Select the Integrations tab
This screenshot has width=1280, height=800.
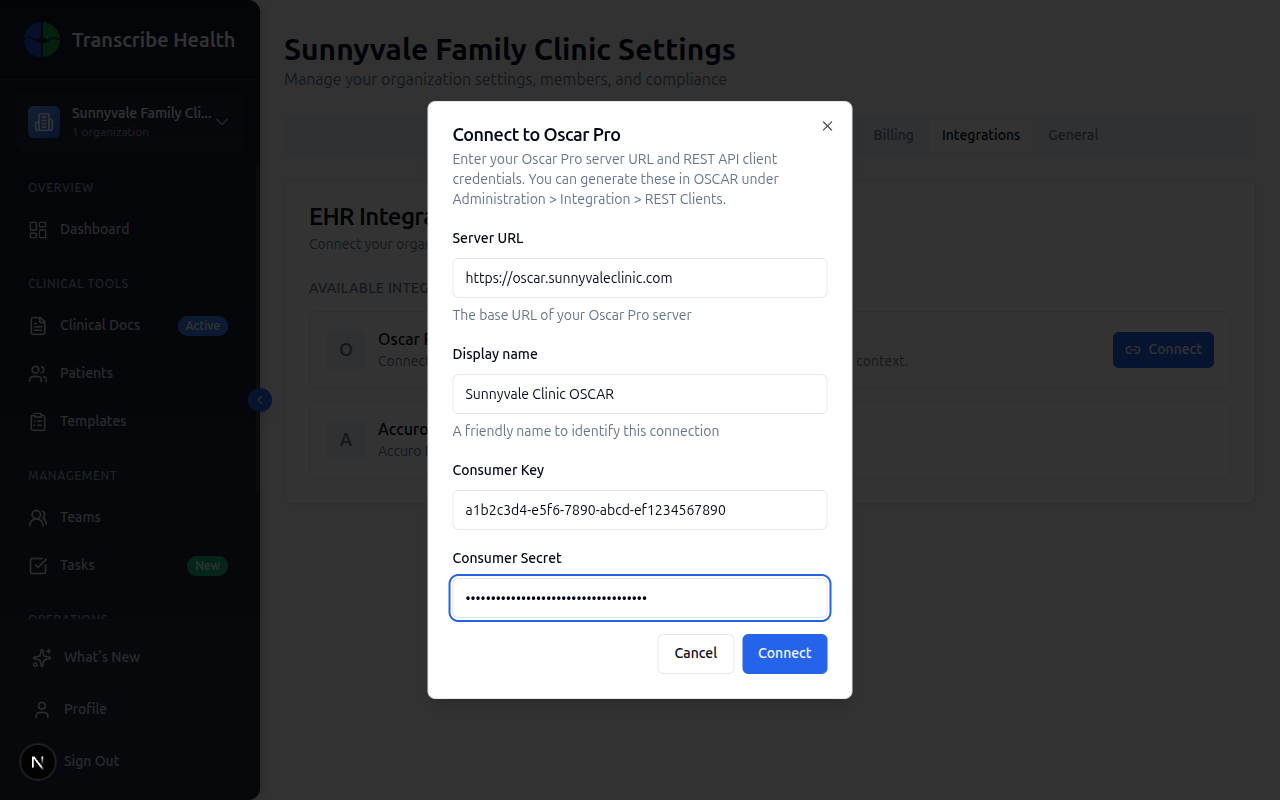pos(980,134)
